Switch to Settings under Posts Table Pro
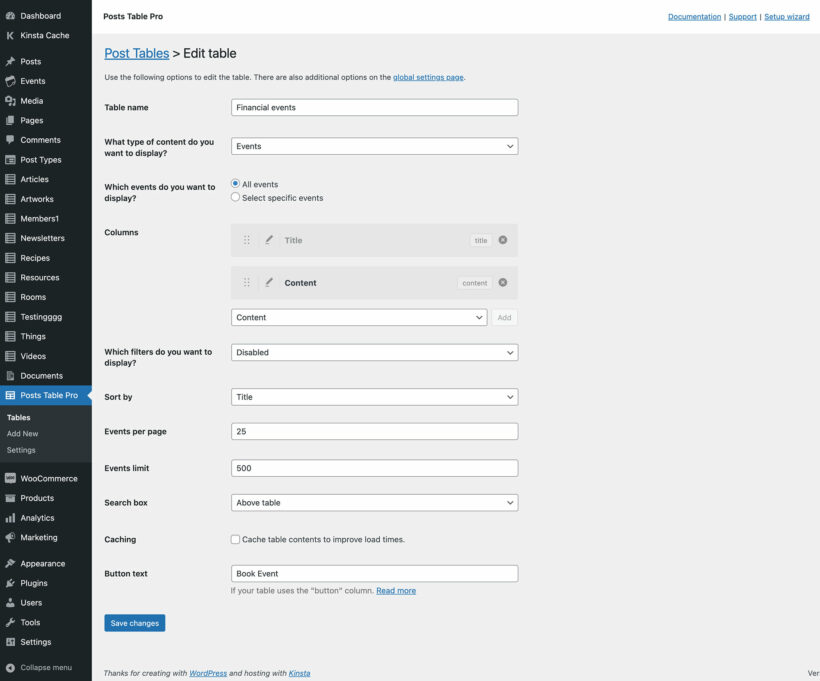 coord(22,450)
